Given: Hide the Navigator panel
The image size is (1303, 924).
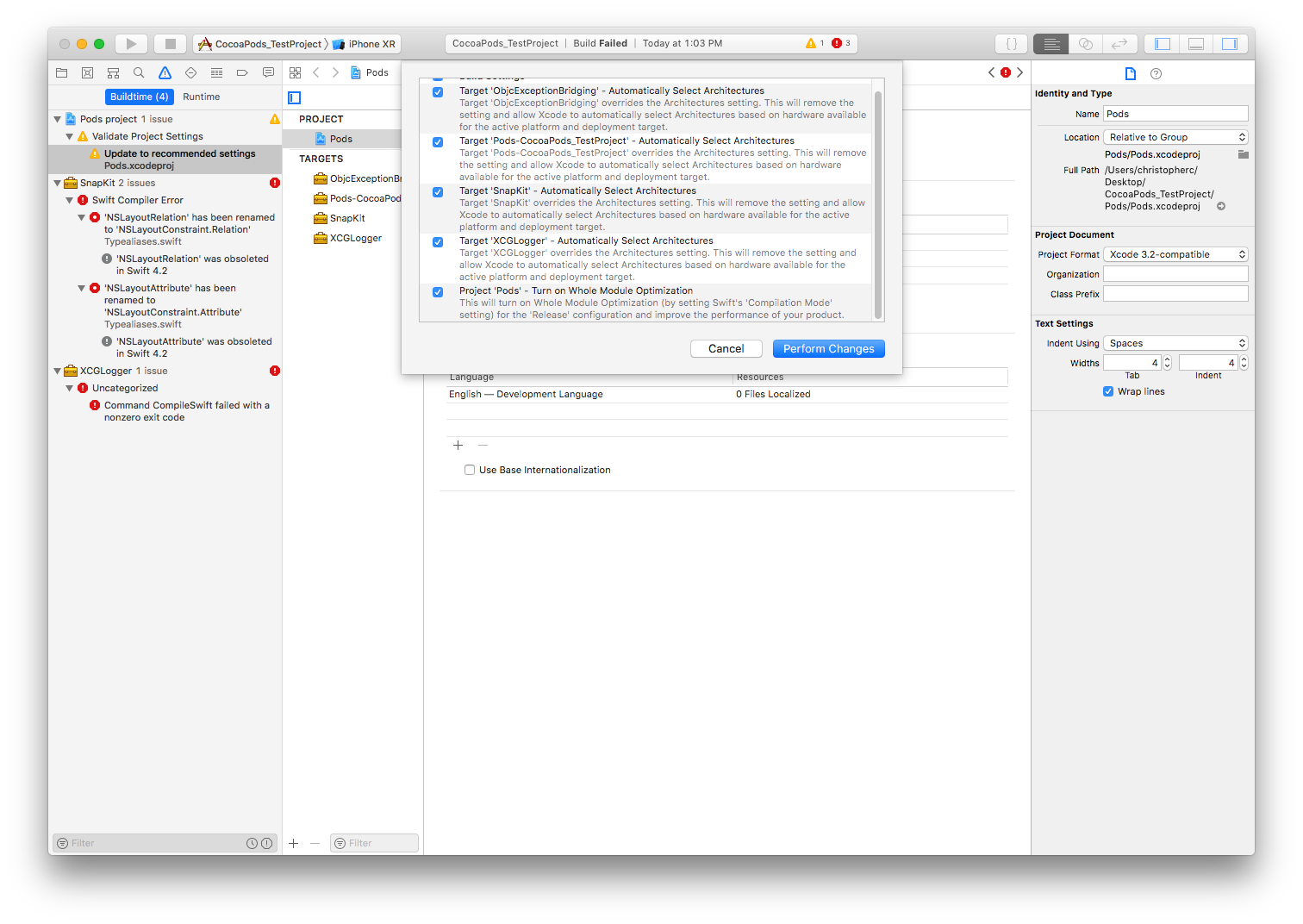Looking at the screenshot, I should [1163, 44].
